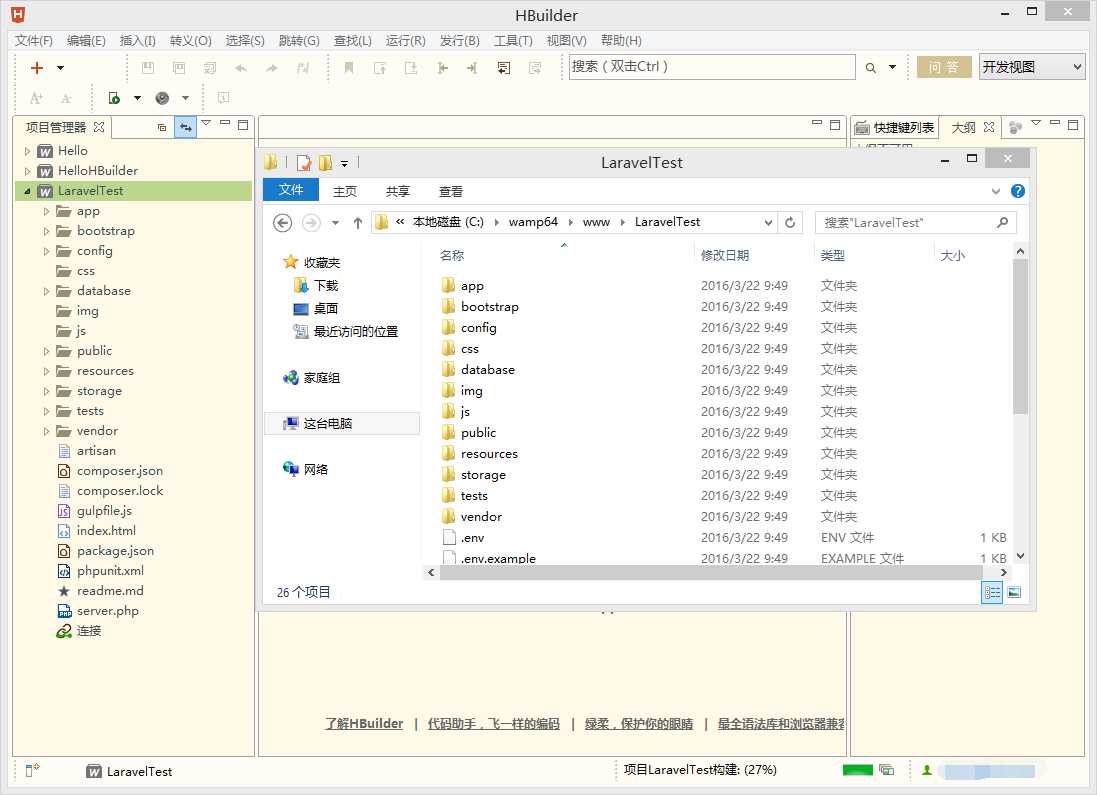Select index.html in project tree
The height and width of the screenshot is (795, 1097).
click(106, 530)
